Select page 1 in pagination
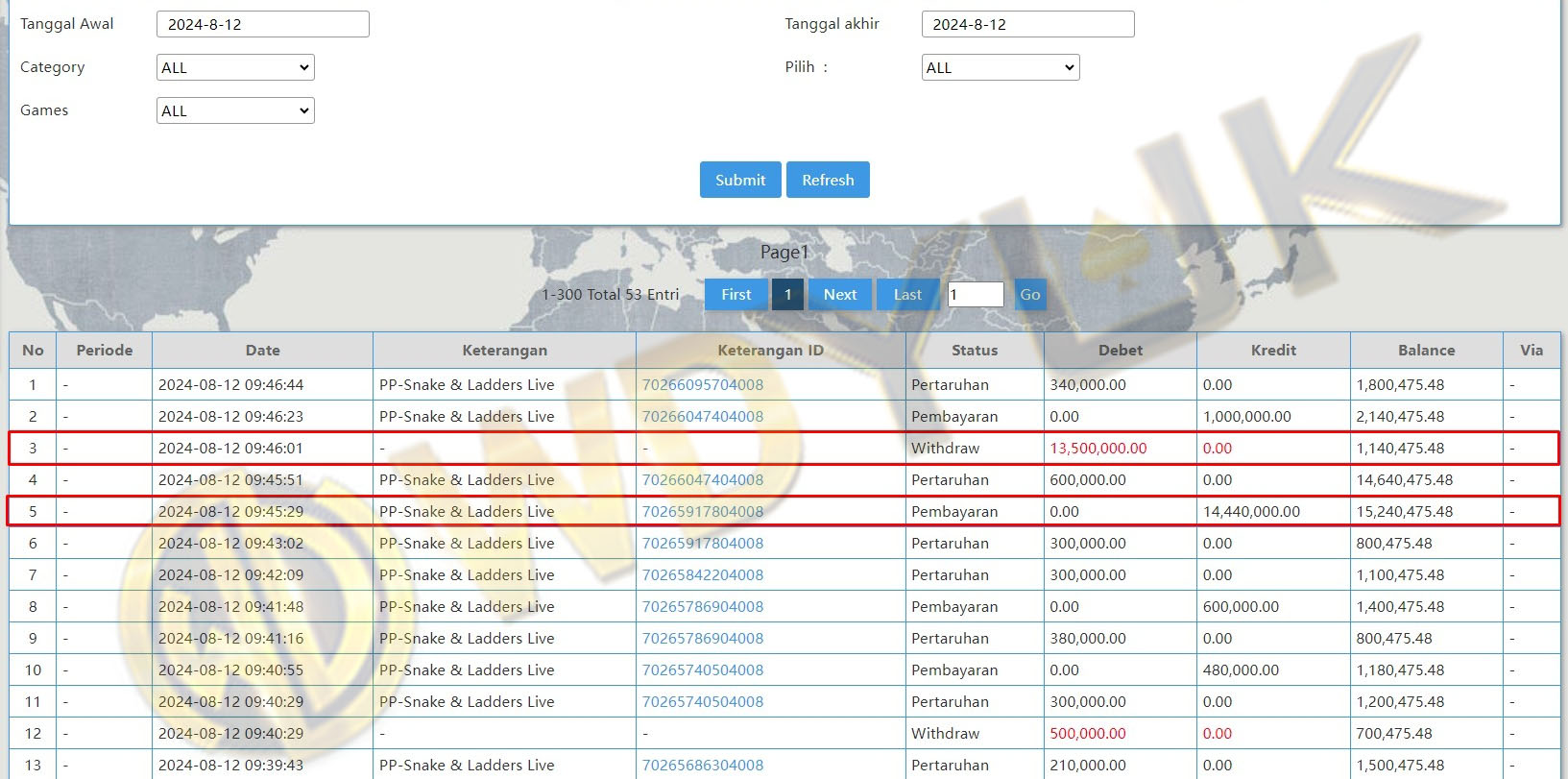Screen dimensions: 1568x779 point(788,294)
